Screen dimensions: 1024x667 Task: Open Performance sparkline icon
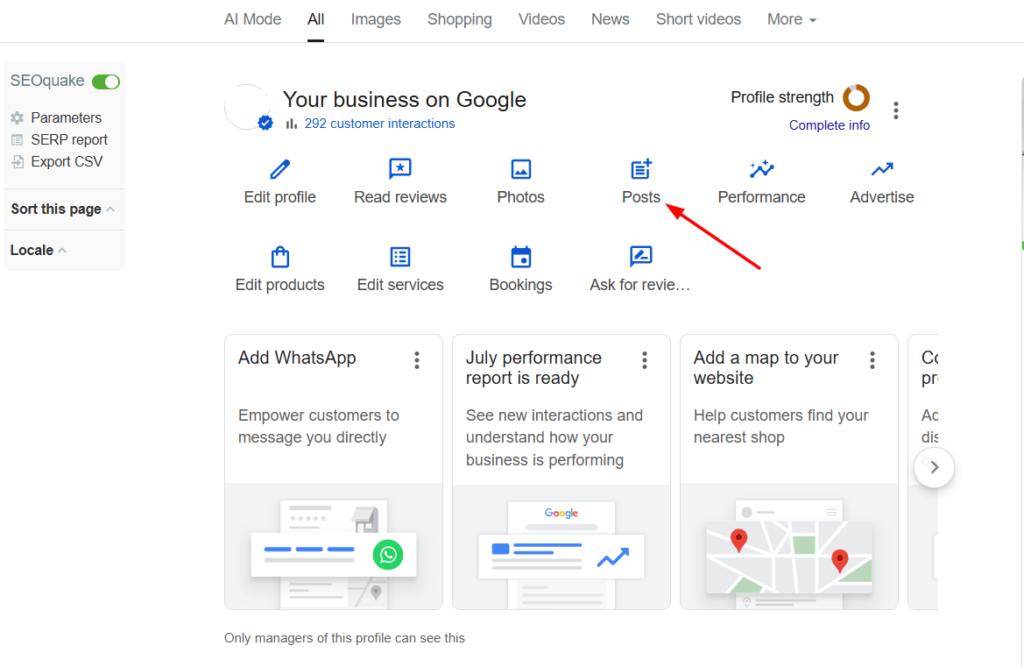761,169
